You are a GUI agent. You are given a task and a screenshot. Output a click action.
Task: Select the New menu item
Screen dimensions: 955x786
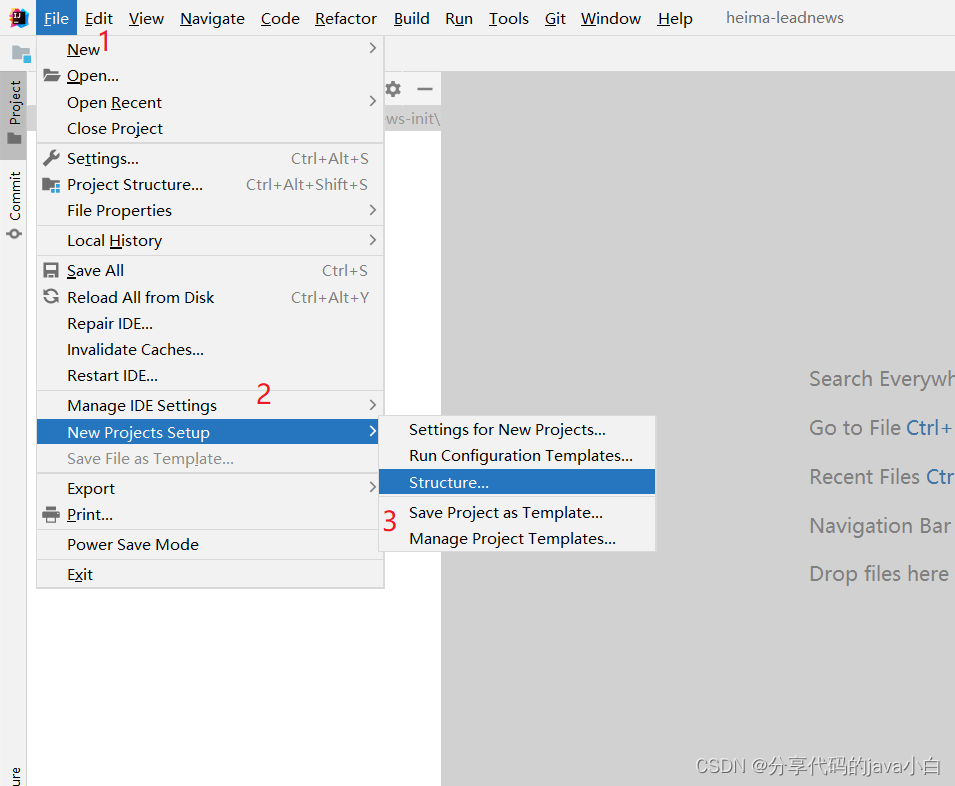210,49
